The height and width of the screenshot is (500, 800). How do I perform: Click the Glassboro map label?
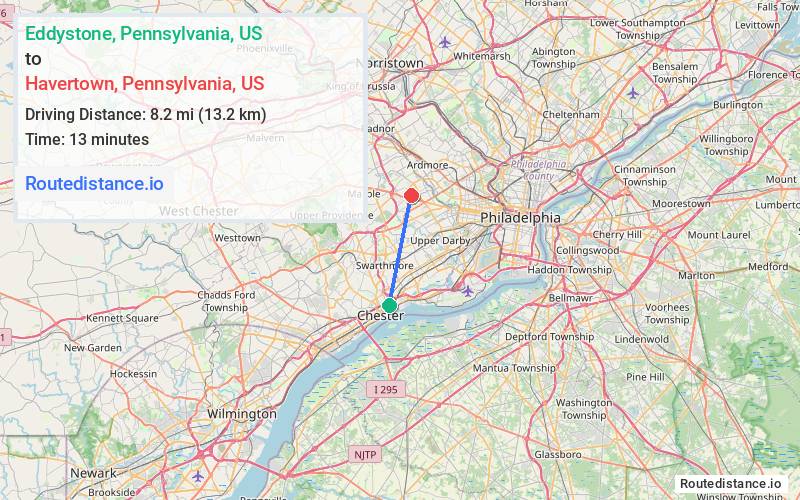[x=558, y=454]
